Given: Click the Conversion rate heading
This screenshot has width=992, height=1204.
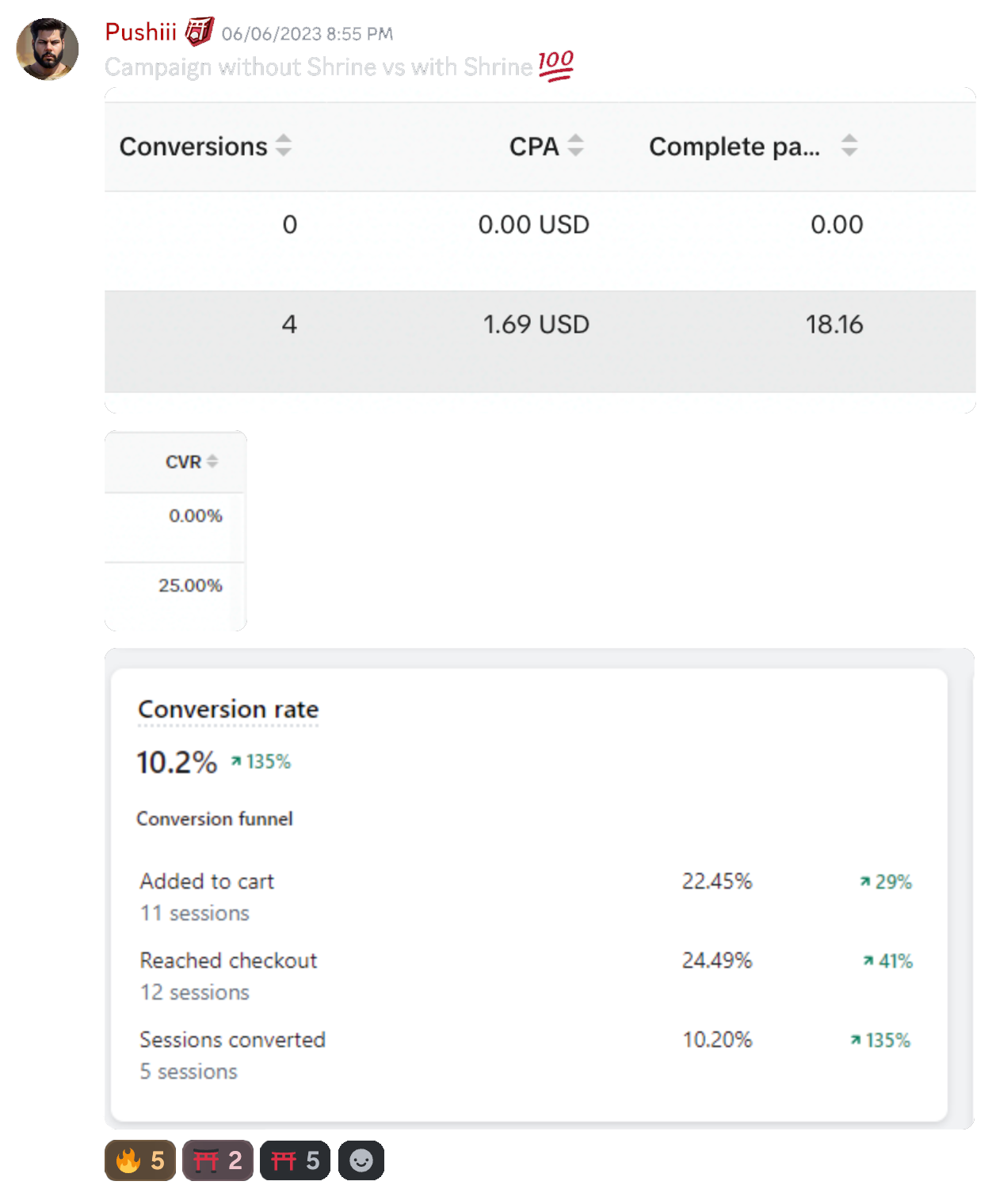Looking at the screenshot, I should click(228, 710).
